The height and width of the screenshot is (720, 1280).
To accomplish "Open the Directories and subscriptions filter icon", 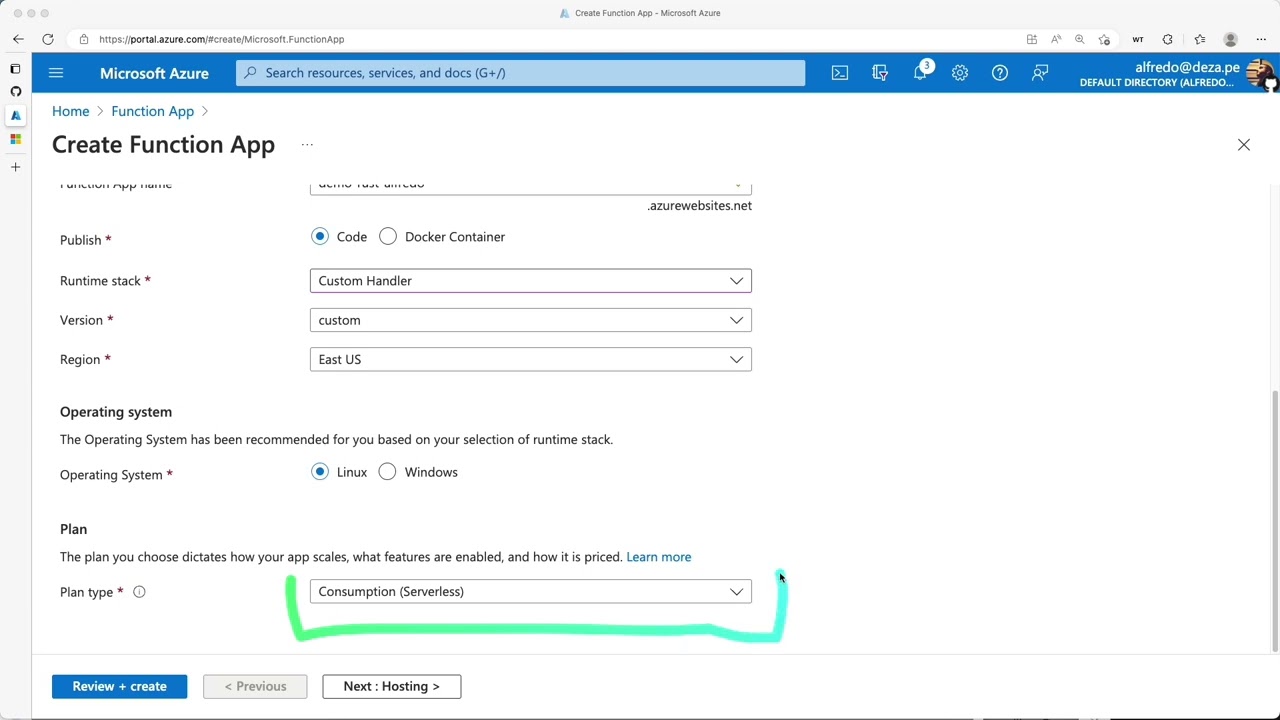I will pos(880,73).
